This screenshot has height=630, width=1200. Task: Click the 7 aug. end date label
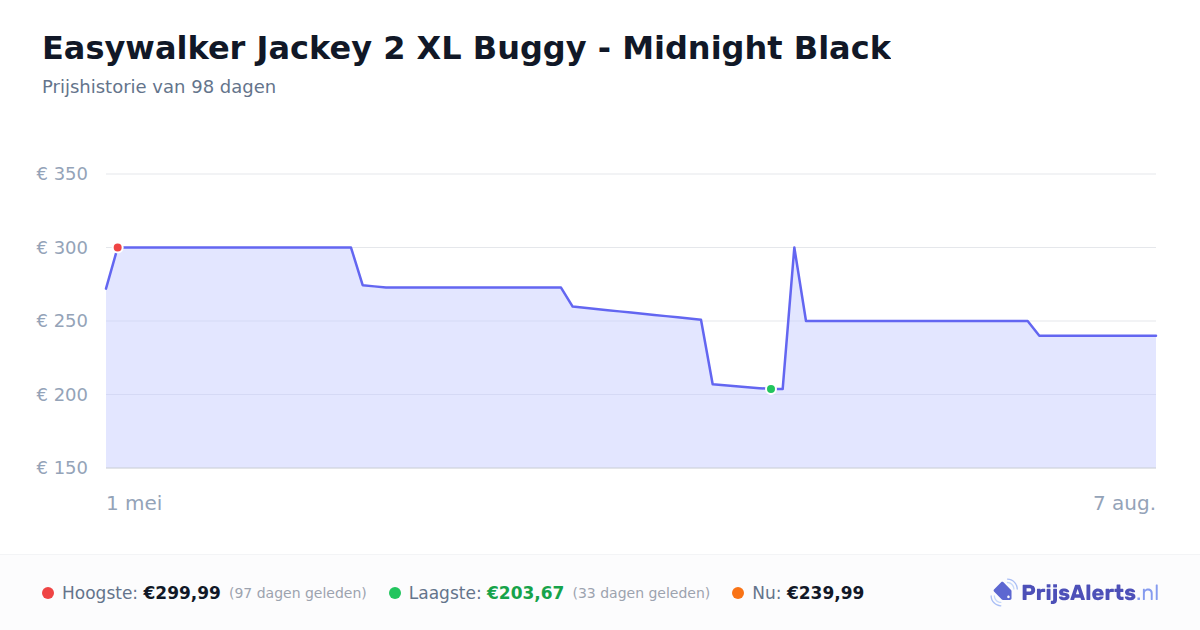[x=1125, y=503]
